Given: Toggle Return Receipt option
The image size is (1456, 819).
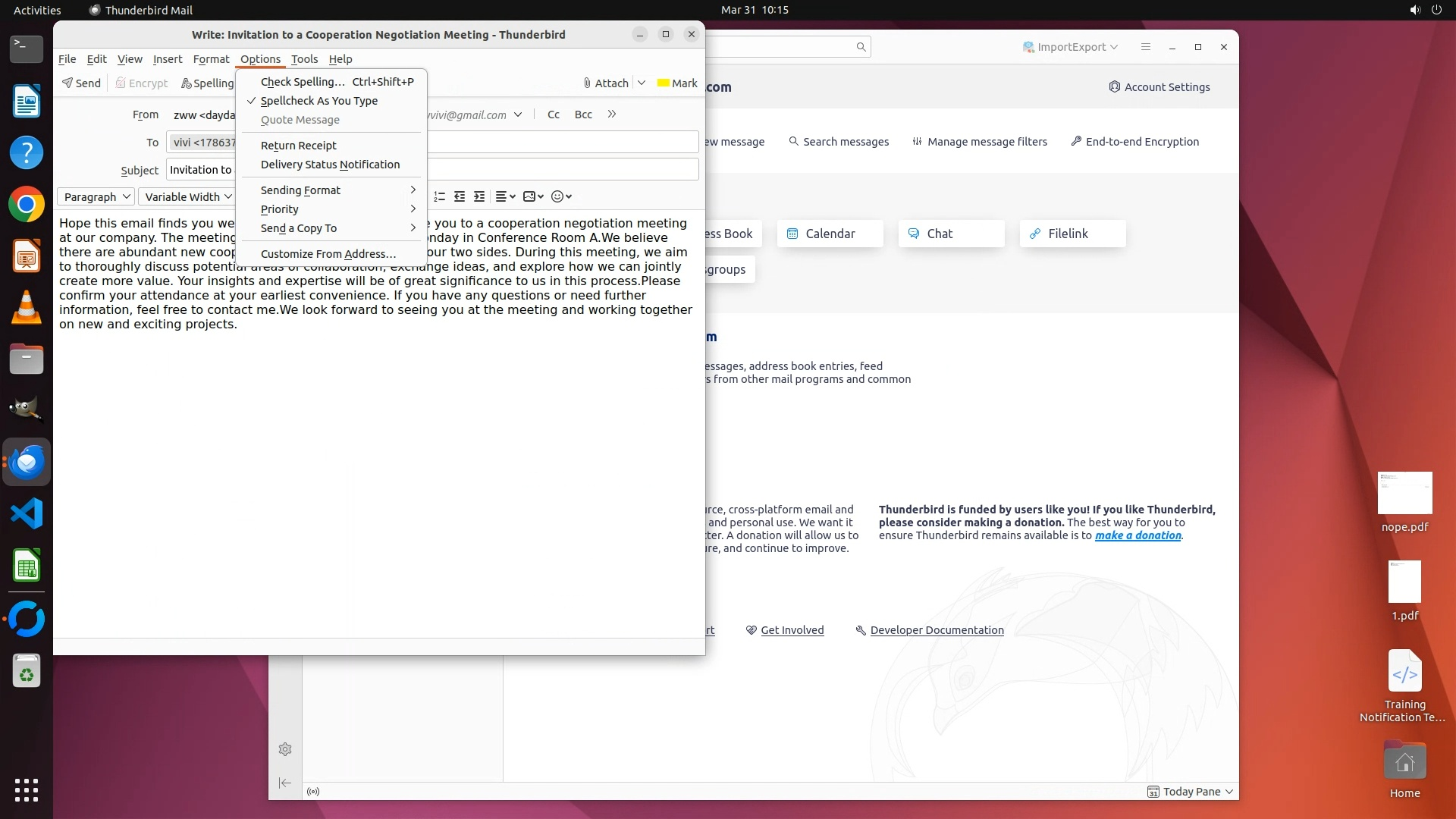Looking at the screenshot, I should pos(298,146).
